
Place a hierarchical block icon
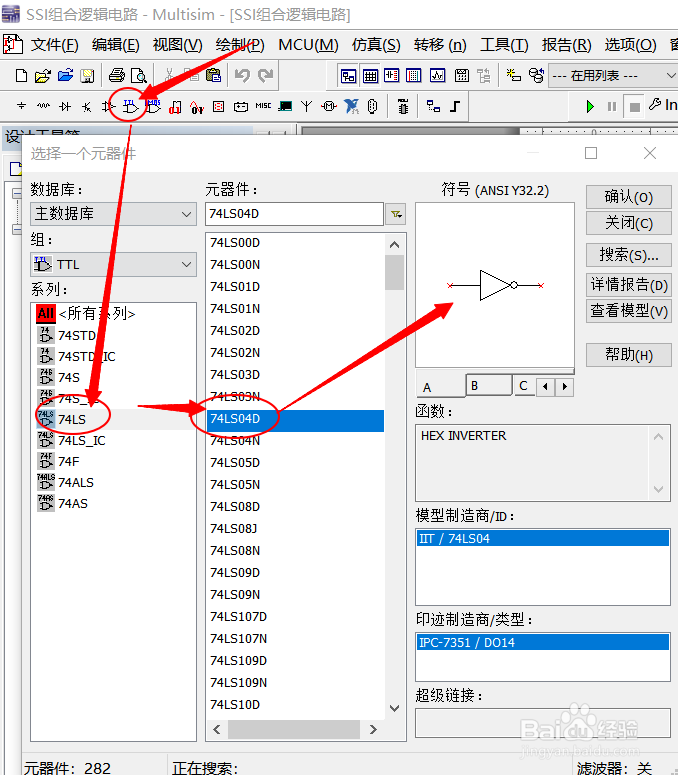(x=433, y=106)
